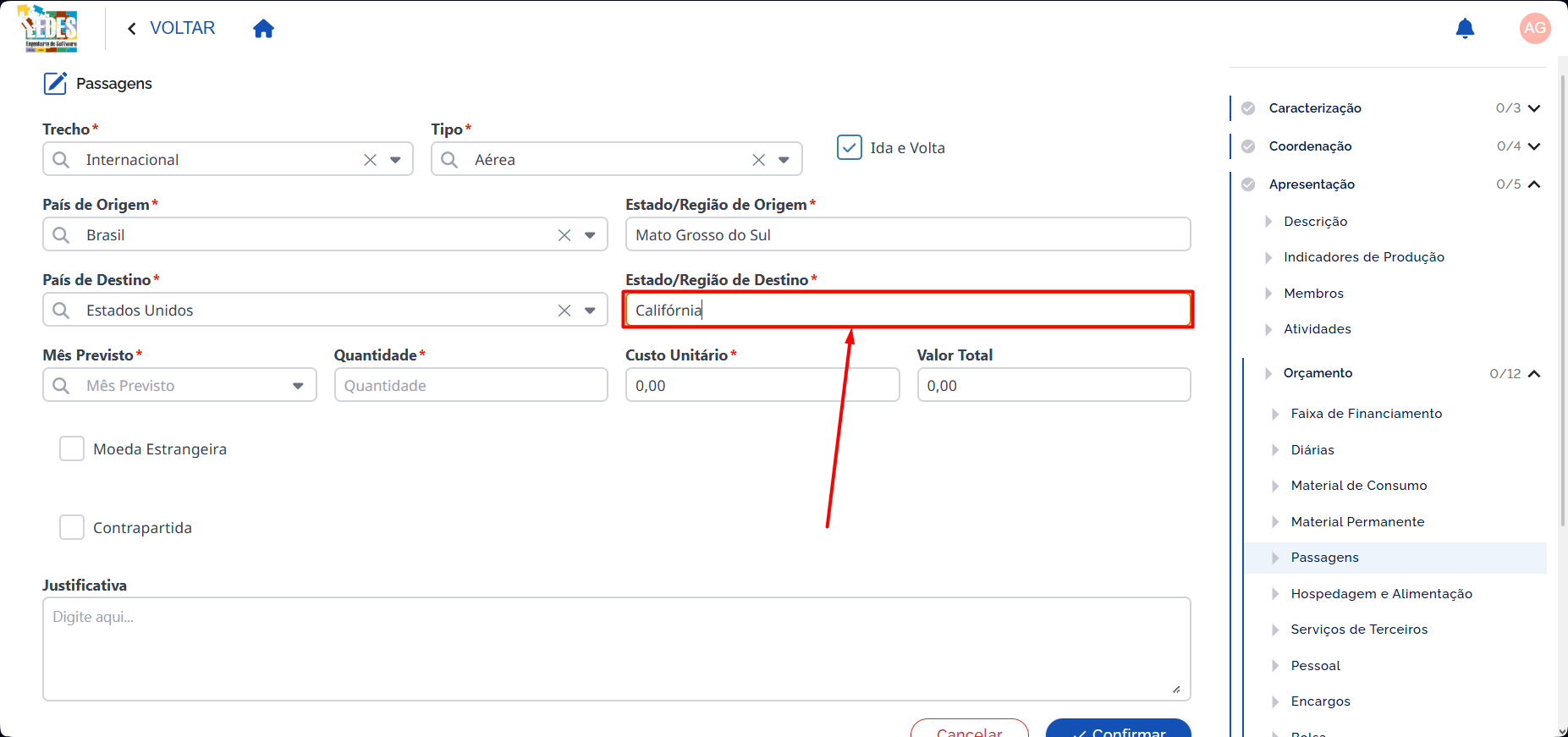Click the Valor Total field
The height and width of the screenshot is (737, 1568).
pos(1054,385)
